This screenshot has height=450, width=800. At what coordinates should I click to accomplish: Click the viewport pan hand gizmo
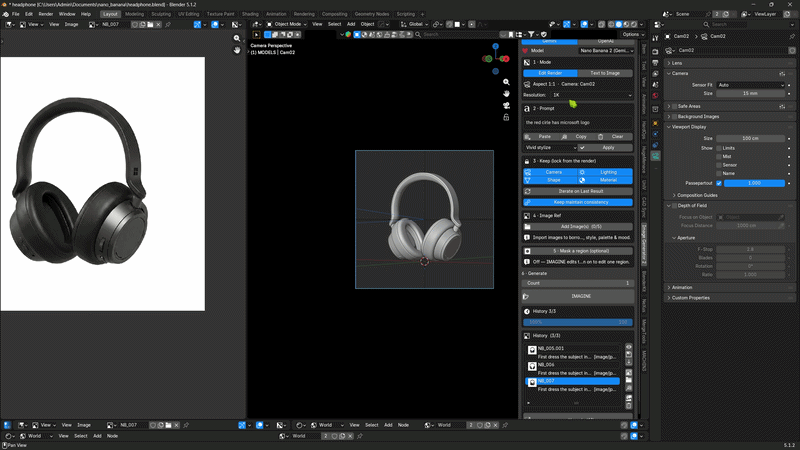pos(506,94)
